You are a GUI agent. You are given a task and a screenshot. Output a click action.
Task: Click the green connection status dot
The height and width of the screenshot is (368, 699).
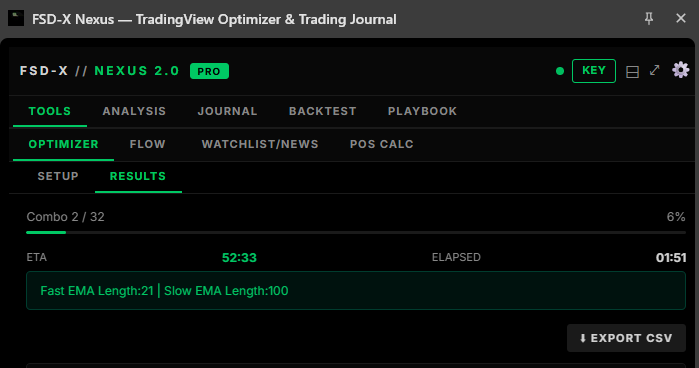click(x=560, y=71)
